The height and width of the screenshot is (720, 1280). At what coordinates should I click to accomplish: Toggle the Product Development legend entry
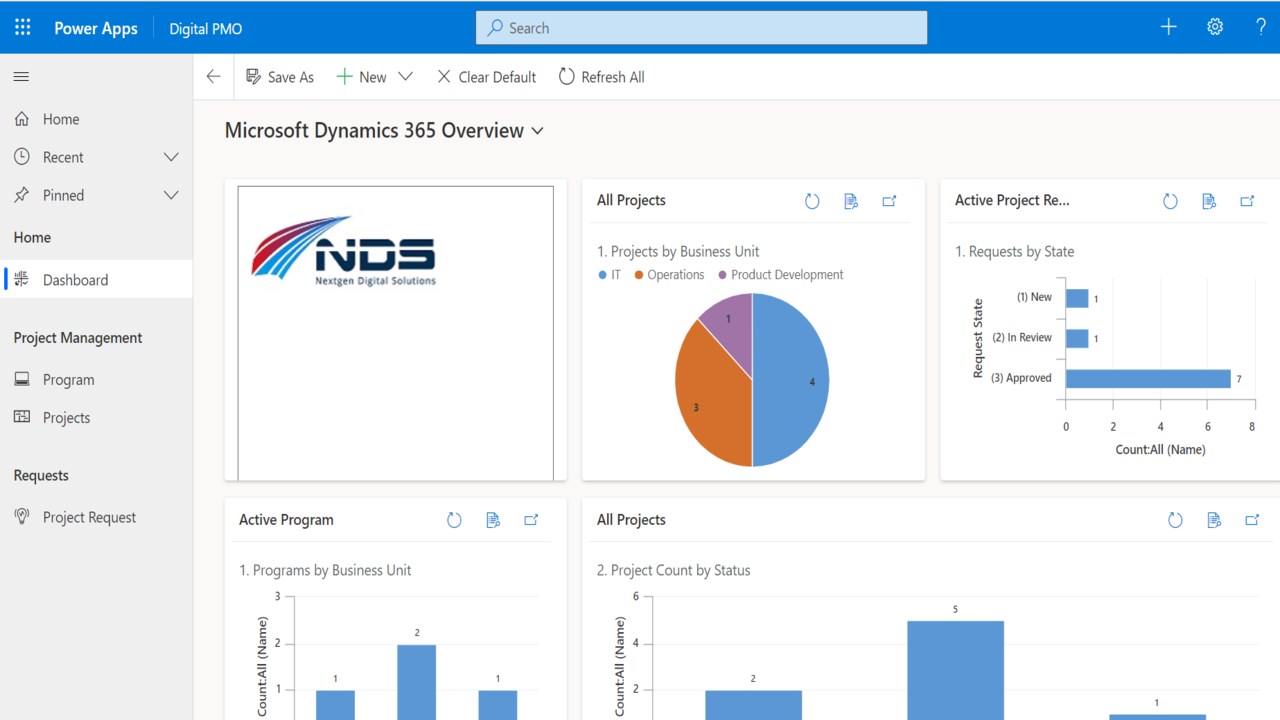(x=780, y=275)
